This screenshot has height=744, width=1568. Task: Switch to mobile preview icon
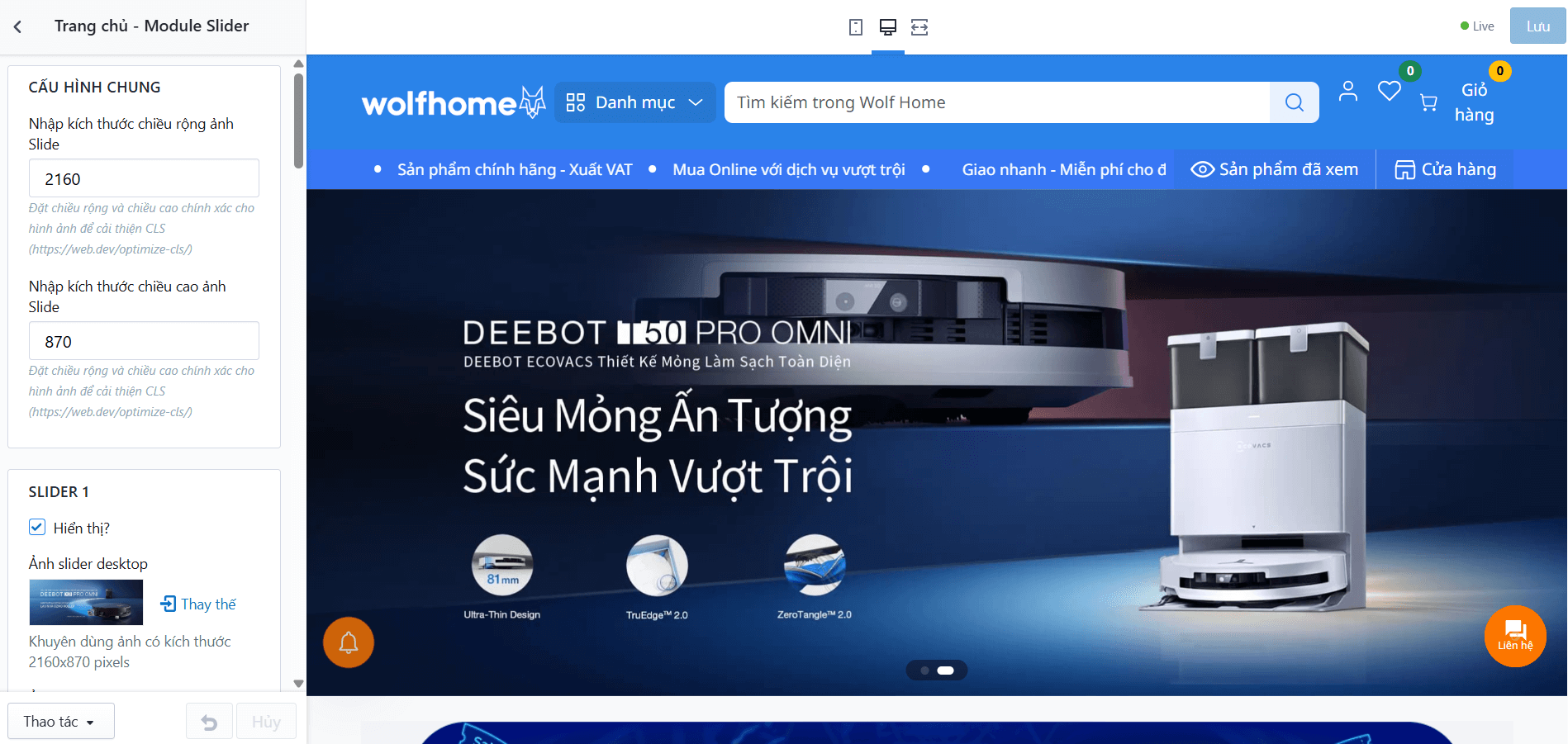[x=856, y=27]
